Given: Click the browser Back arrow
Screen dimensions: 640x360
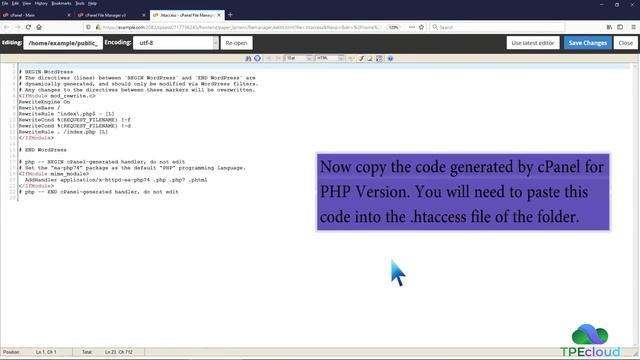Looking at the screenshot, I should 7,27.
